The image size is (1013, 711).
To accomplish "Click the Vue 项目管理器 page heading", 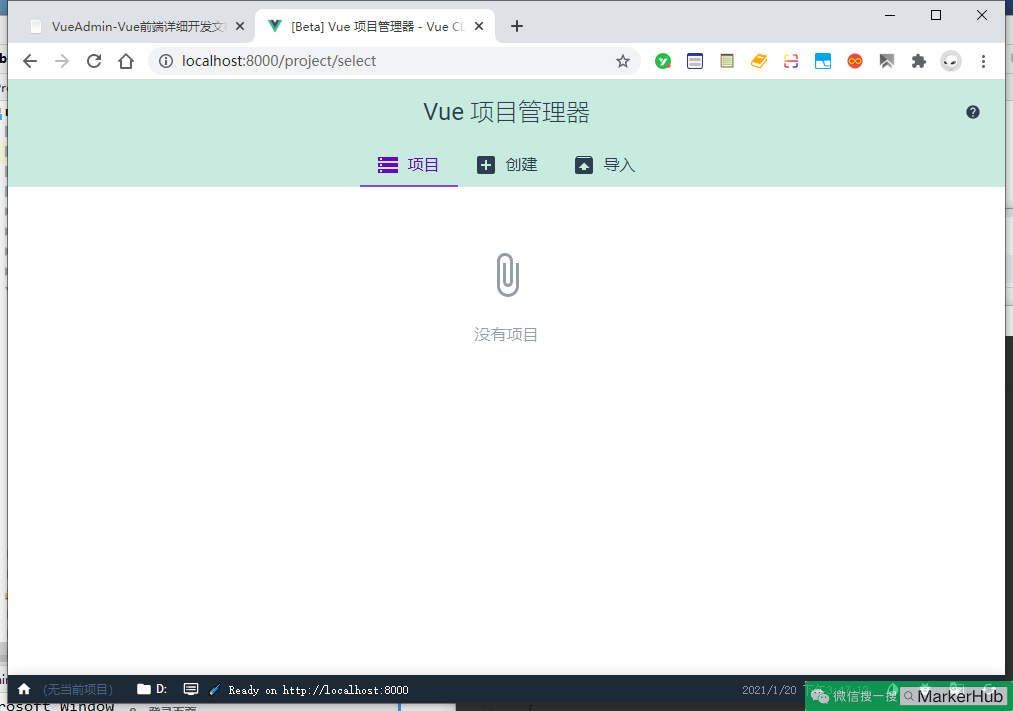I will click(506, 112).
